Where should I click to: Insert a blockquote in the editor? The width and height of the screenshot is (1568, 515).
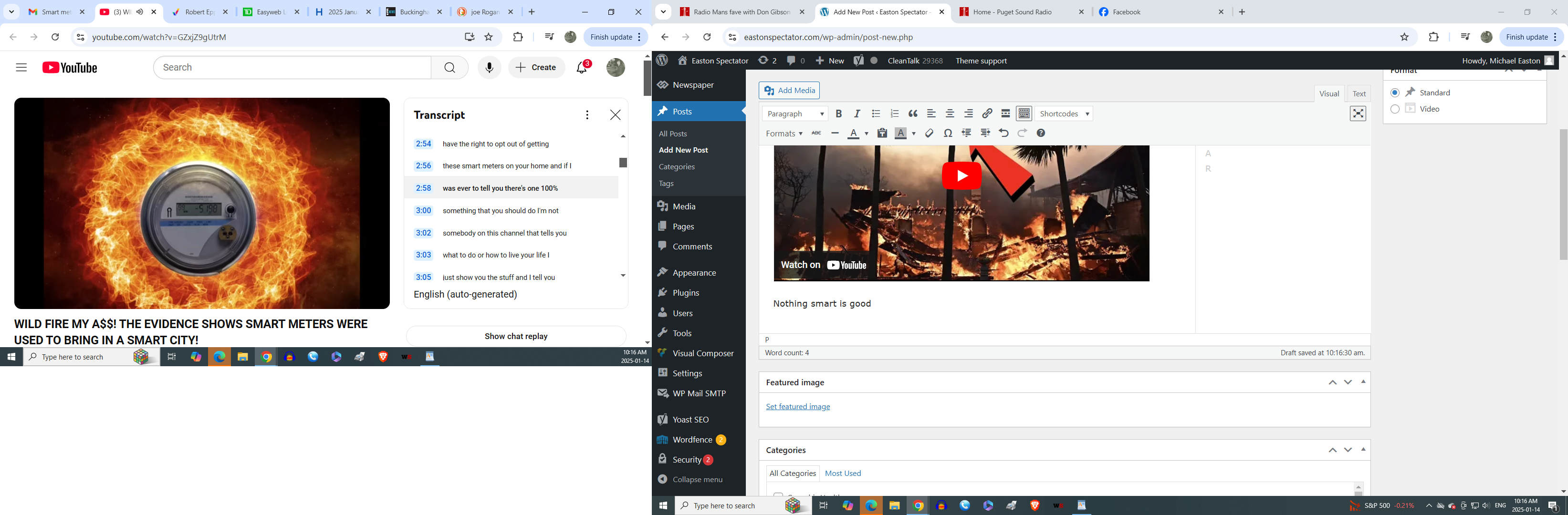coord(913,113)
